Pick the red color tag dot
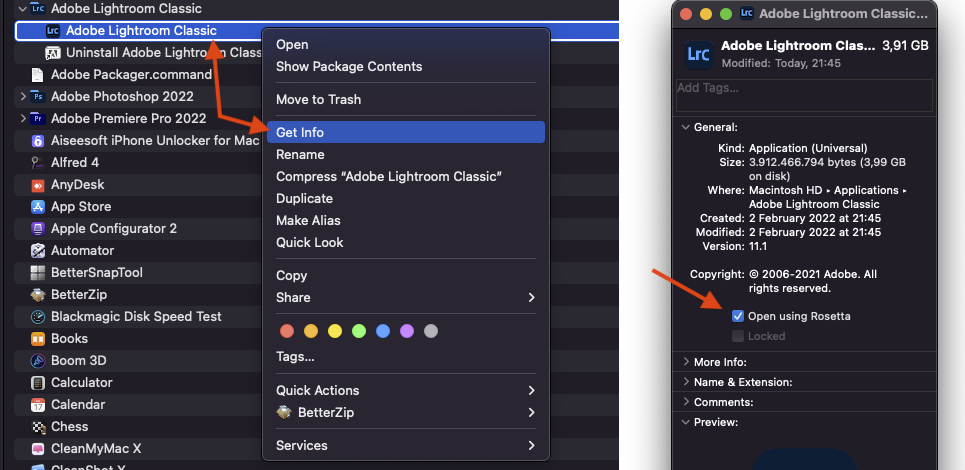 pyautogui.click(x=287, y=331)
